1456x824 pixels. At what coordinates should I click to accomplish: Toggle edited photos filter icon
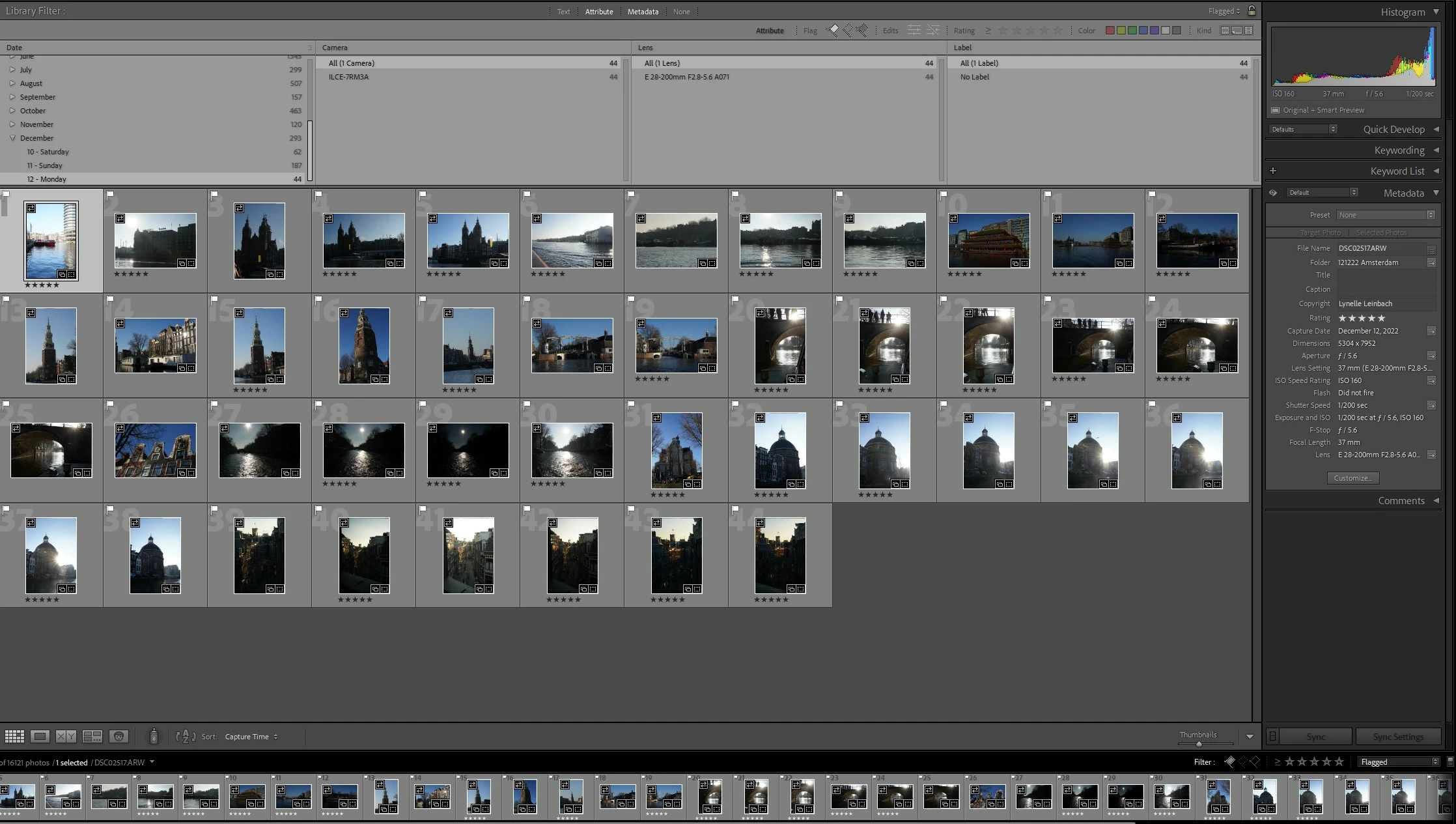pos(914,30)
